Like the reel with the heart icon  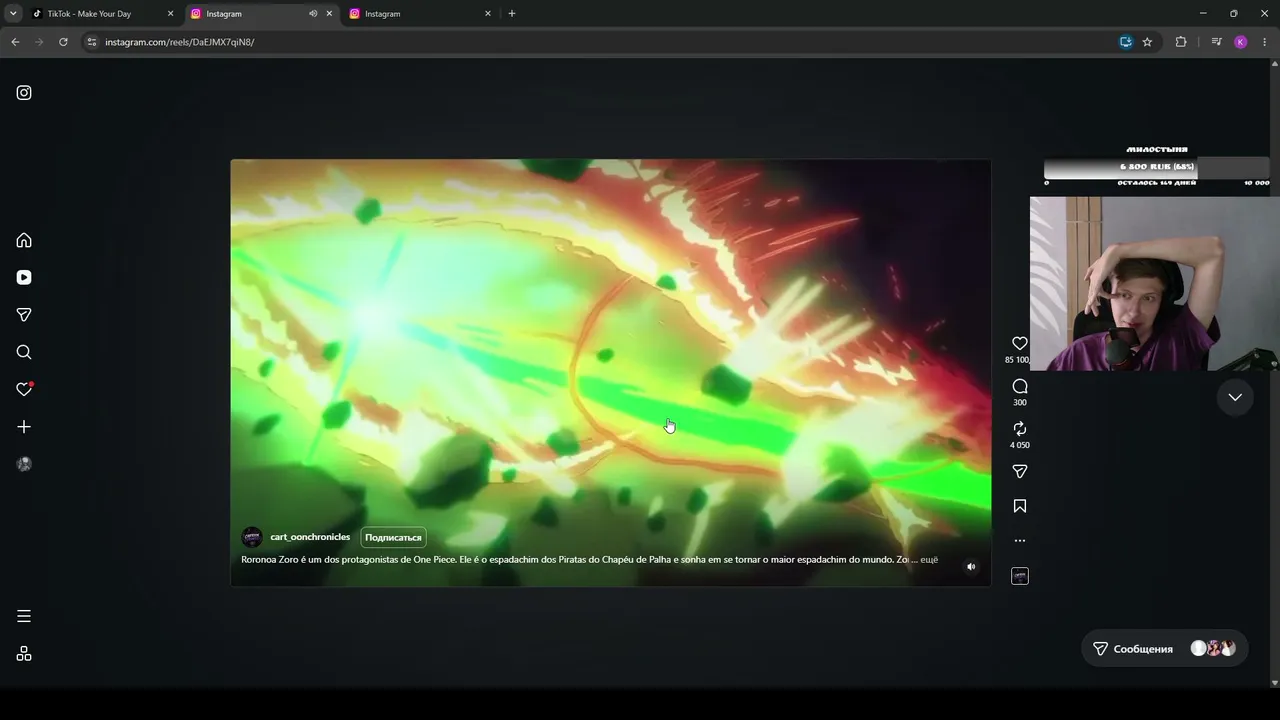(x=1020, y=343)
